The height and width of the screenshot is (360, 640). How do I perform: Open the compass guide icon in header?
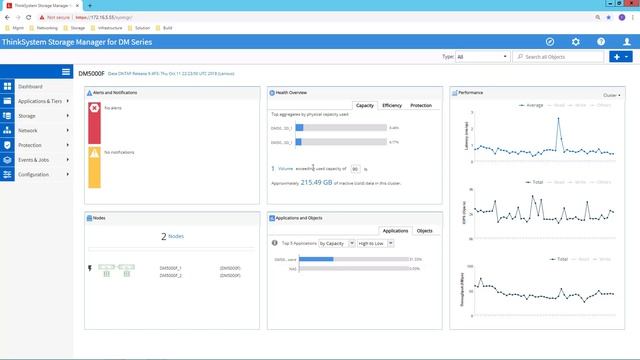[550, 42]
